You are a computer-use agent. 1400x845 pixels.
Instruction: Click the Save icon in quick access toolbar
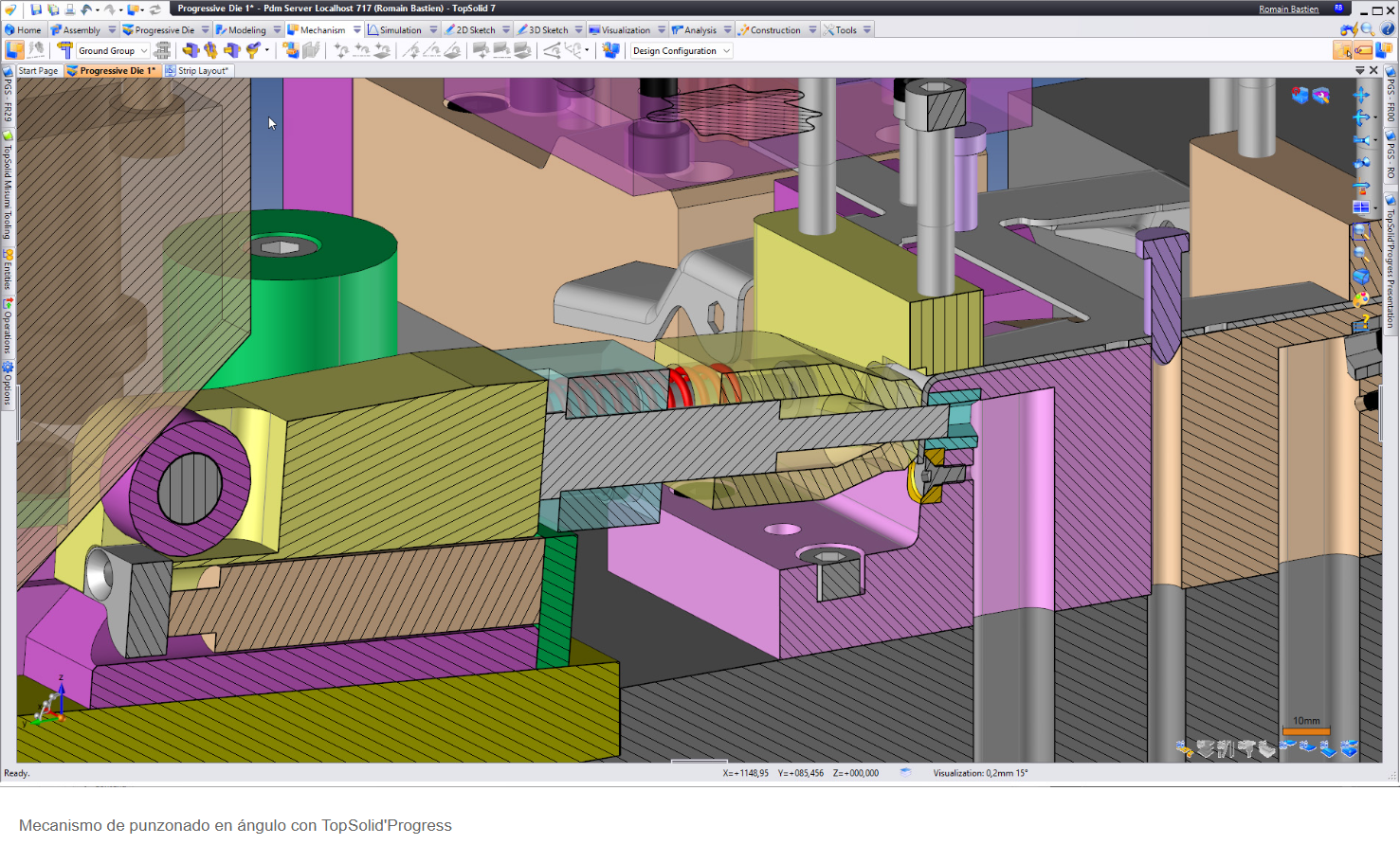point(37,9)
